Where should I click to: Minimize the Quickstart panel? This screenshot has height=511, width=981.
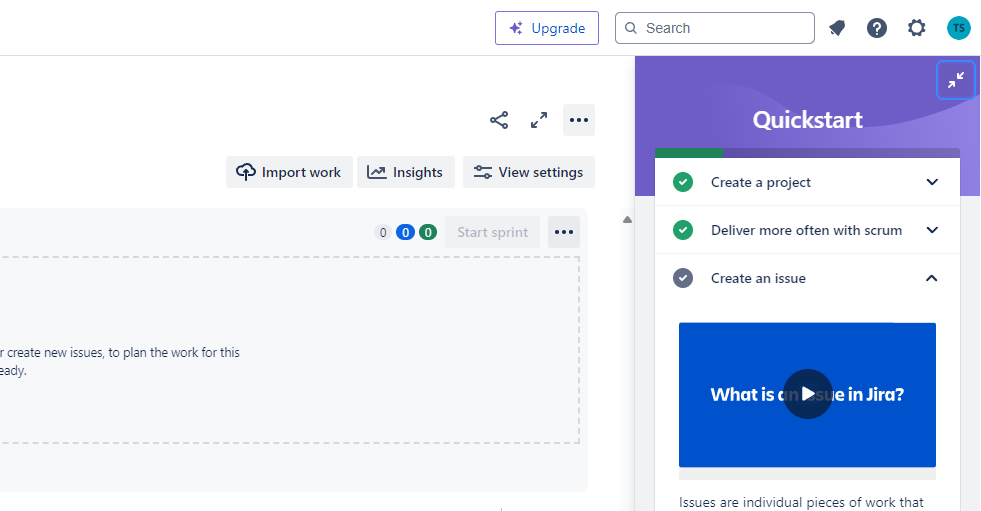(x=955, y=80)
